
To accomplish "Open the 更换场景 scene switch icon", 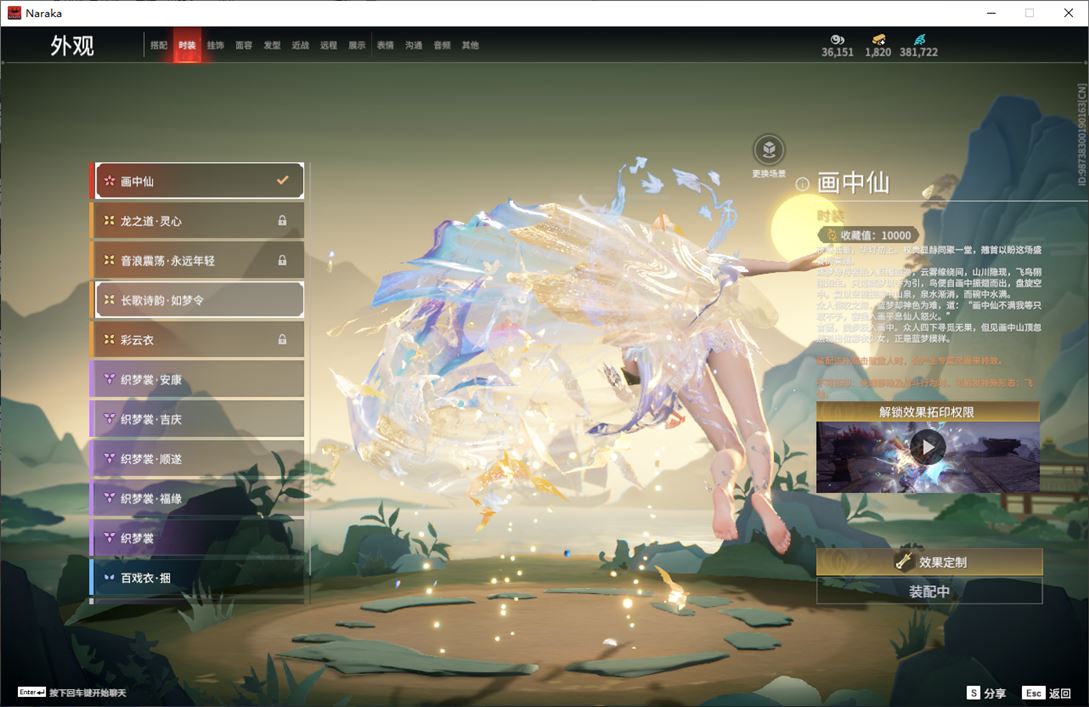I will pyautogui.click(x=769, y=150).
